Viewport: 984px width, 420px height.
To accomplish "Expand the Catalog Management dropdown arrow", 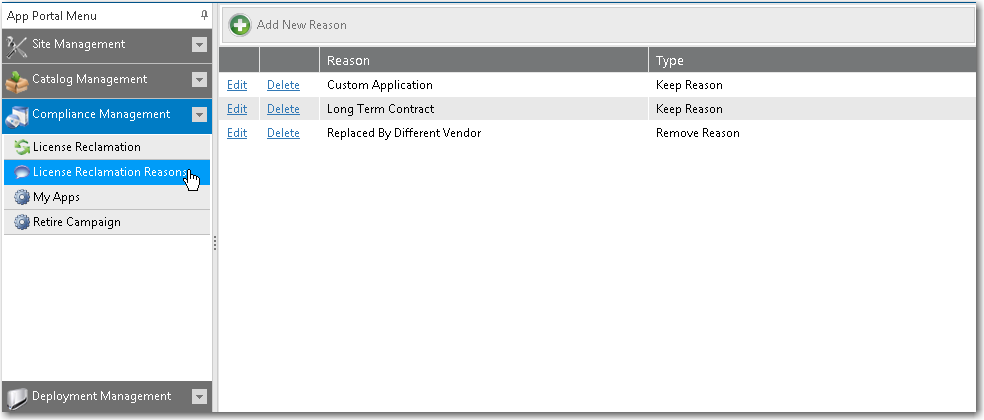I will pos(199,80).
